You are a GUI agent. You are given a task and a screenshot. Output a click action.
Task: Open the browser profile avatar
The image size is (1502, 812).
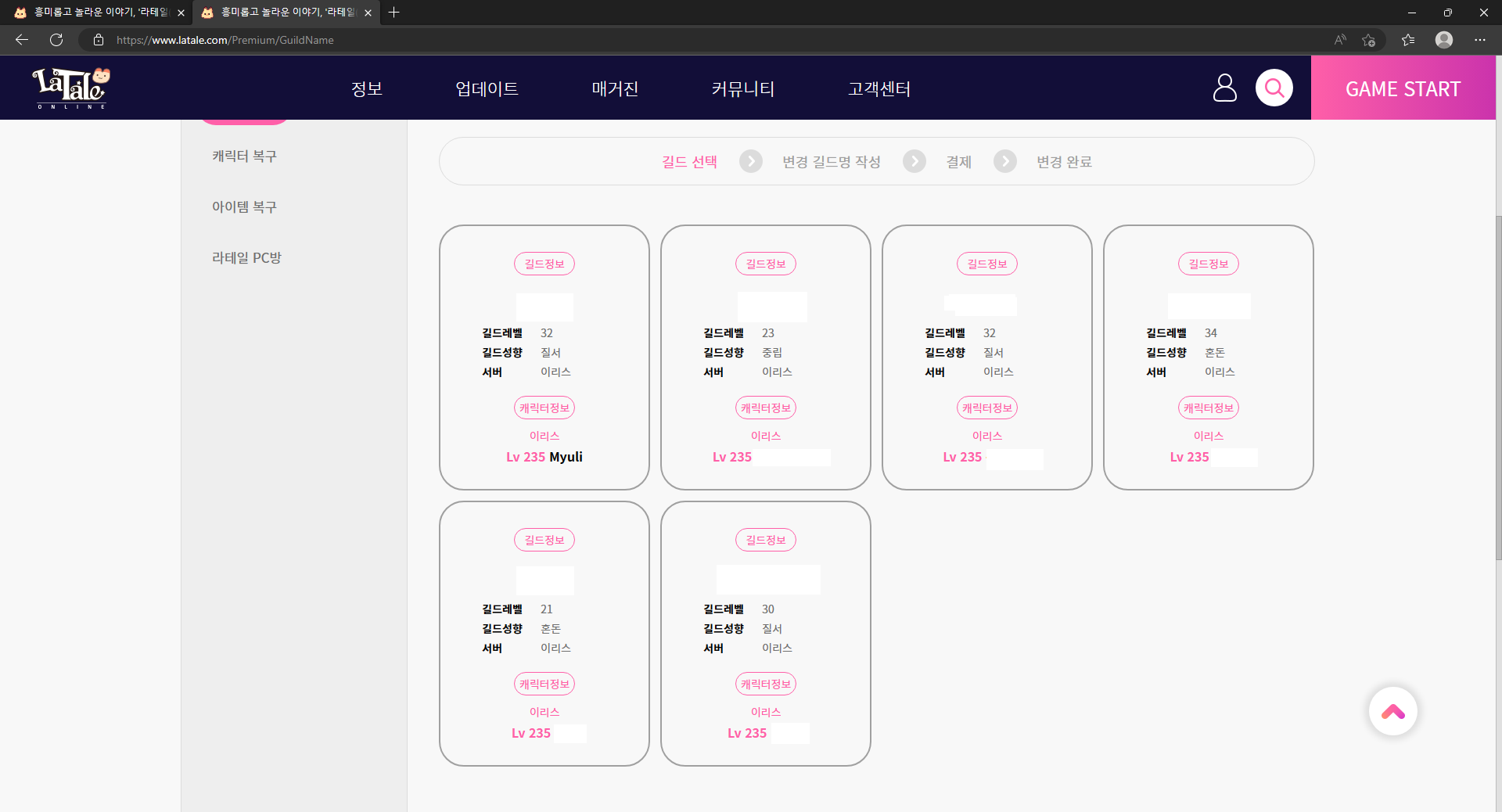1444,40
